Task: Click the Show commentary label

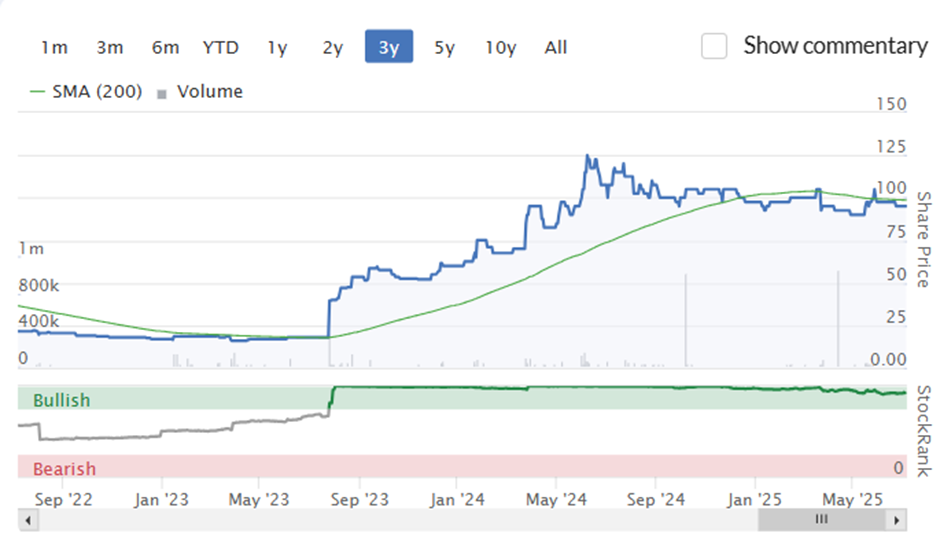Action: [836, 46]
